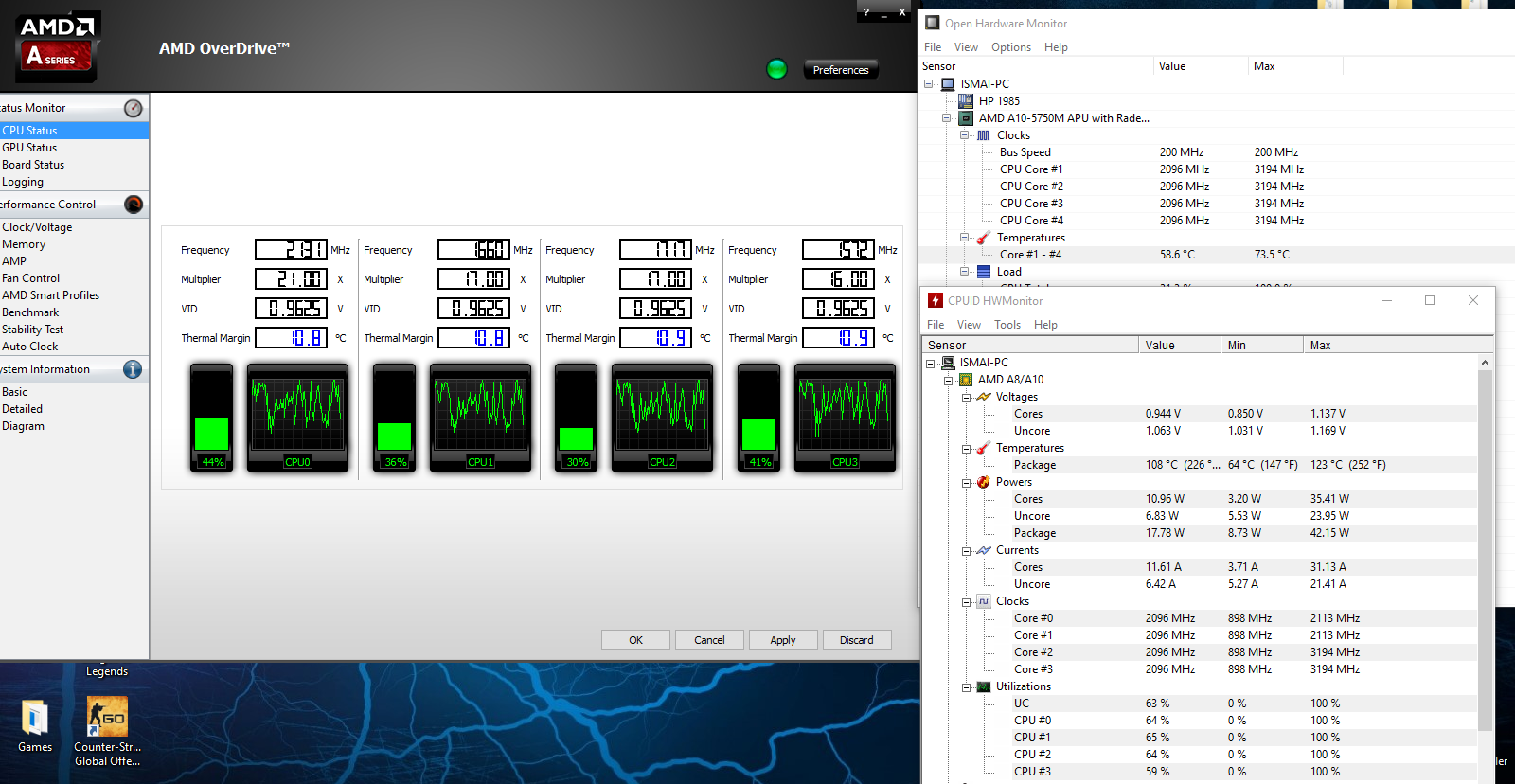1515x784 pixels.
Task: Click the AMD A10-5750M processor chip icon
Action: pyautogui.click(x=966, y=118)
